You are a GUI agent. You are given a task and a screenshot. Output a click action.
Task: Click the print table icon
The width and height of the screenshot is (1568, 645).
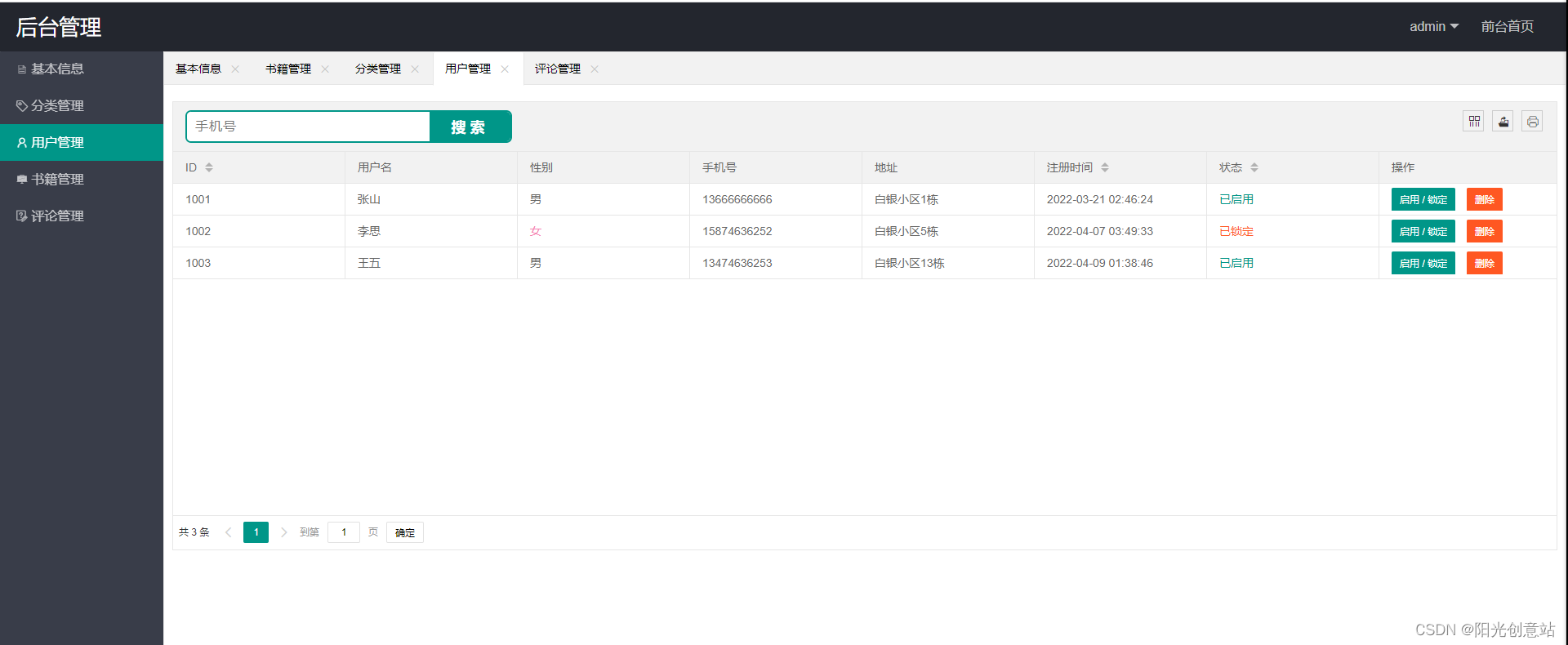(1532, 122)
